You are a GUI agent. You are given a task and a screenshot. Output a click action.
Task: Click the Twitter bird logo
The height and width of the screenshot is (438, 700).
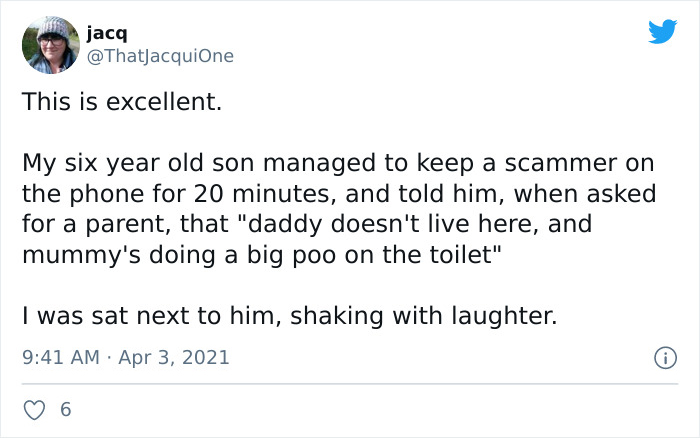point(662,31)
